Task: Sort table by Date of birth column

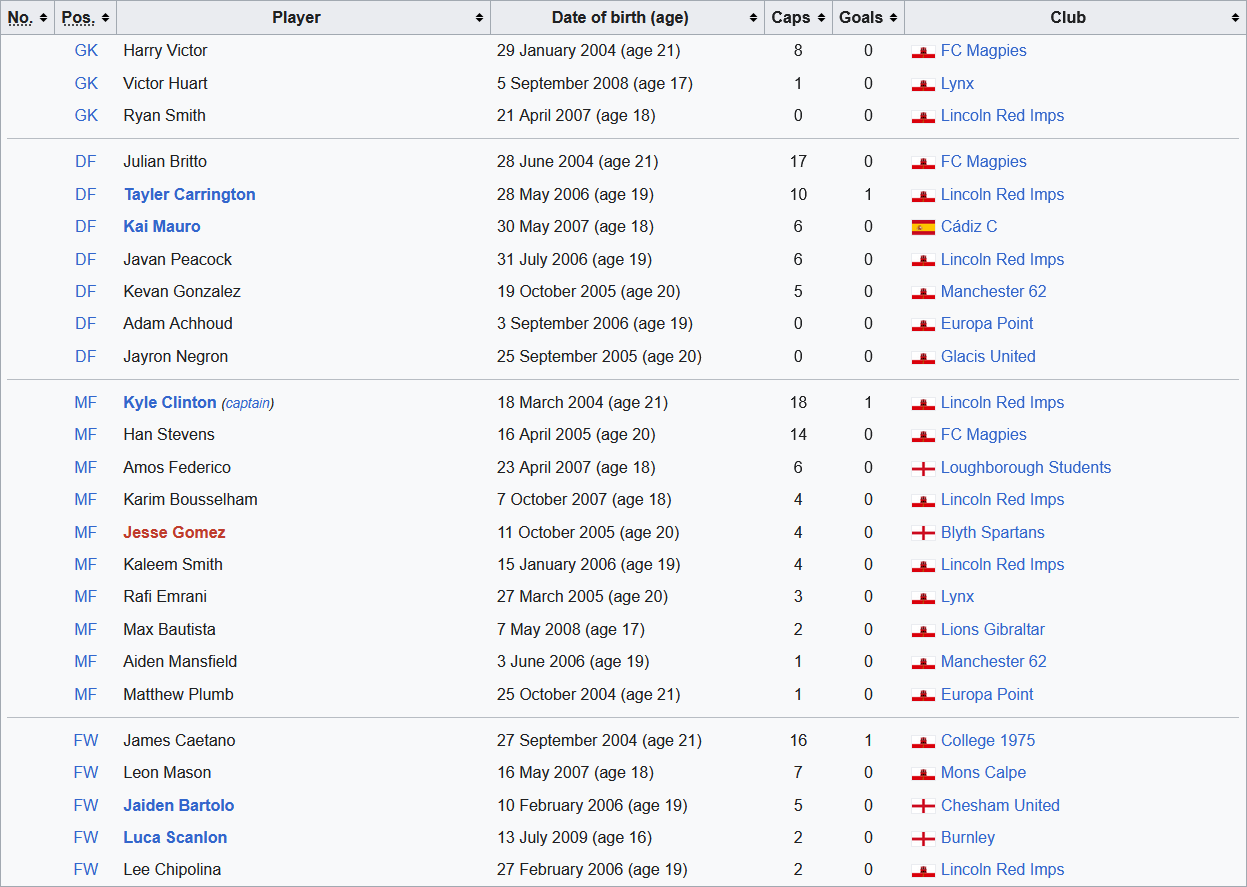Action: [x=627, y=18]
